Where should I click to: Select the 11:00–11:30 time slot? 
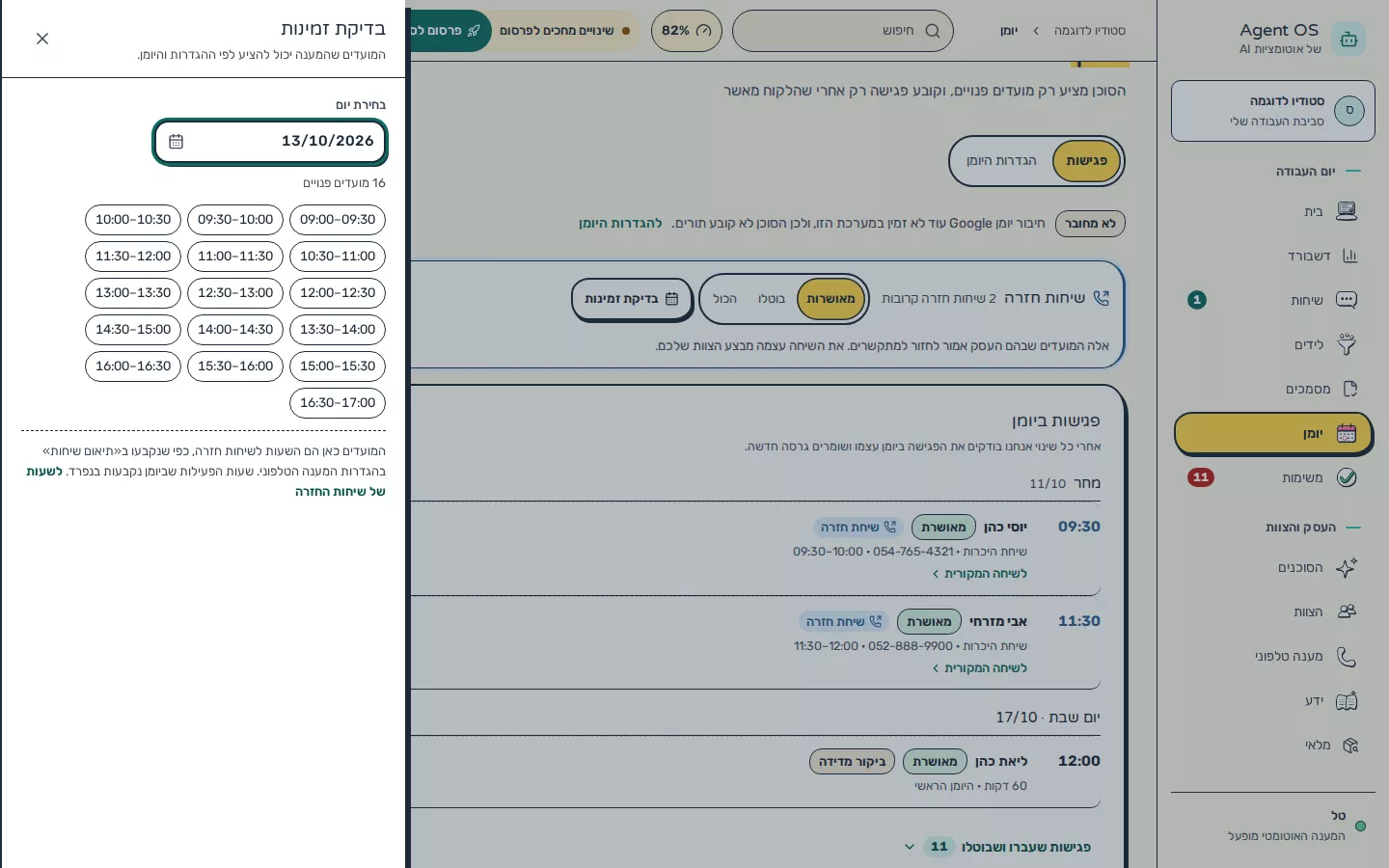pyautogui.click(x=235, y=257)
